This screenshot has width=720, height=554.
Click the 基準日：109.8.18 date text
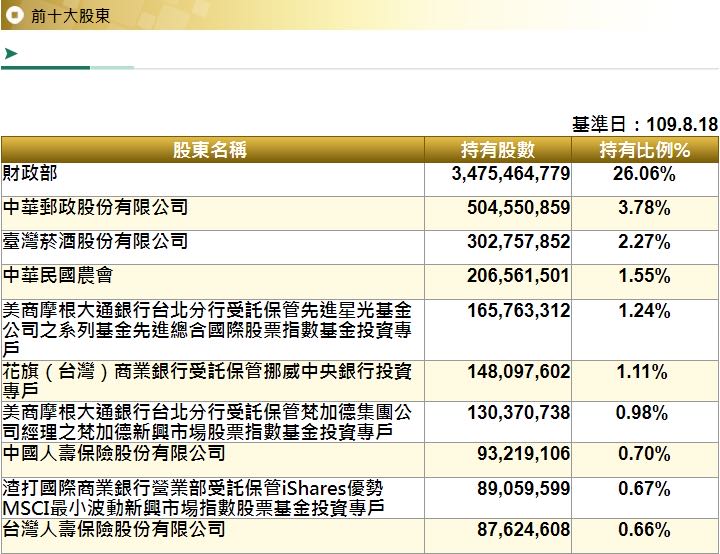(x=645, y=124)
